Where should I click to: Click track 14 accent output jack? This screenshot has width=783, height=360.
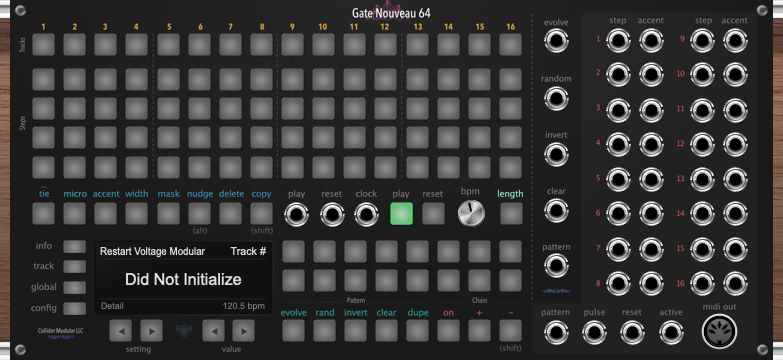click(x=735, y=214)
